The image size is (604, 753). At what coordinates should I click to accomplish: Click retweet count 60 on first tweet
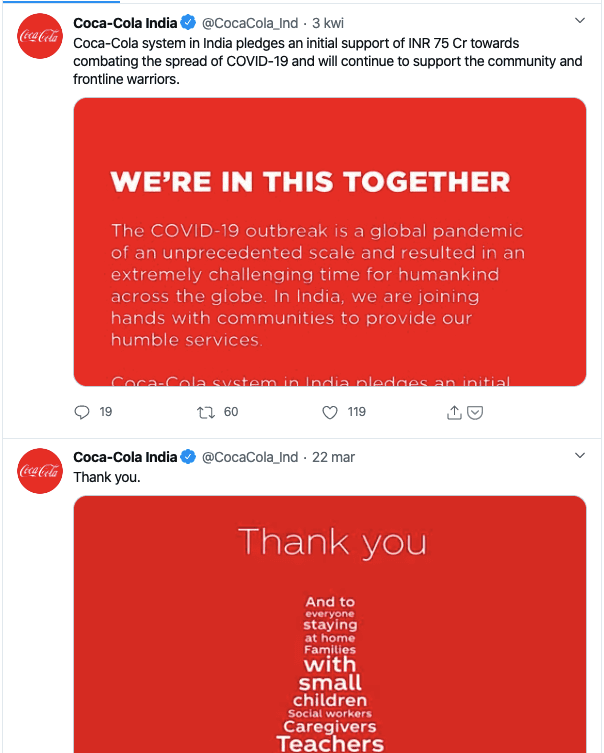coord(231,412)
